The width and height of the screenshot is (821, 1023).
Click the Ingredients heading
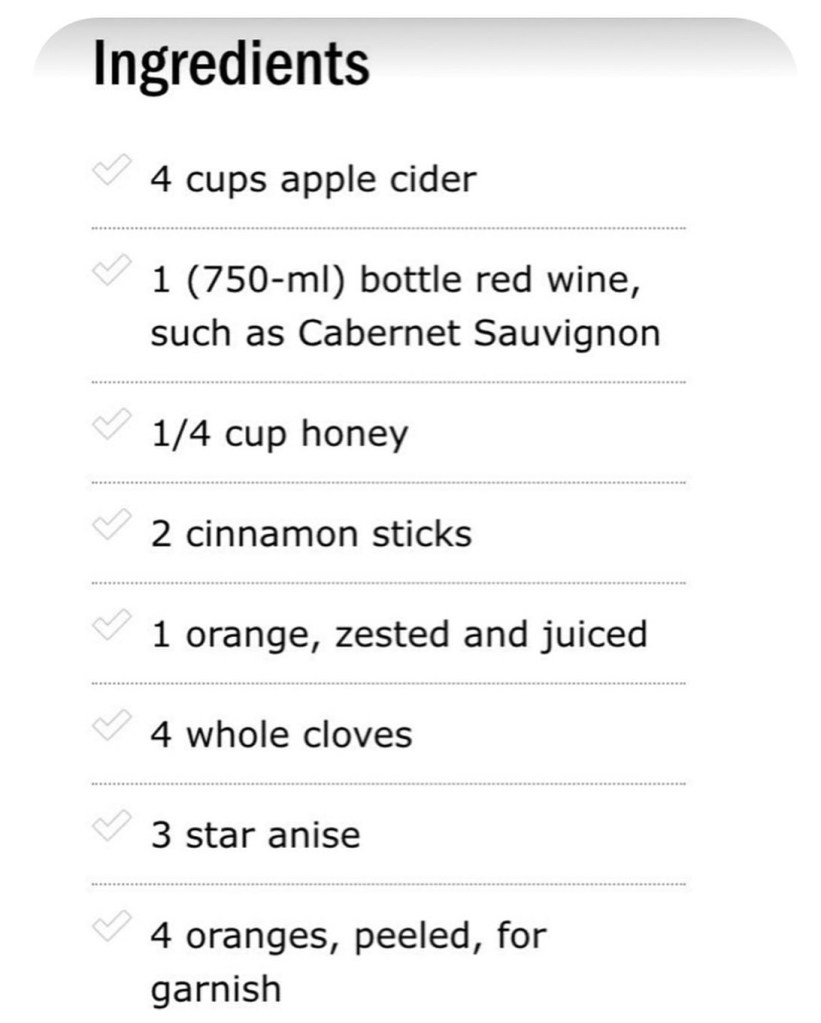pyautogui.click(x=231, y=65)
